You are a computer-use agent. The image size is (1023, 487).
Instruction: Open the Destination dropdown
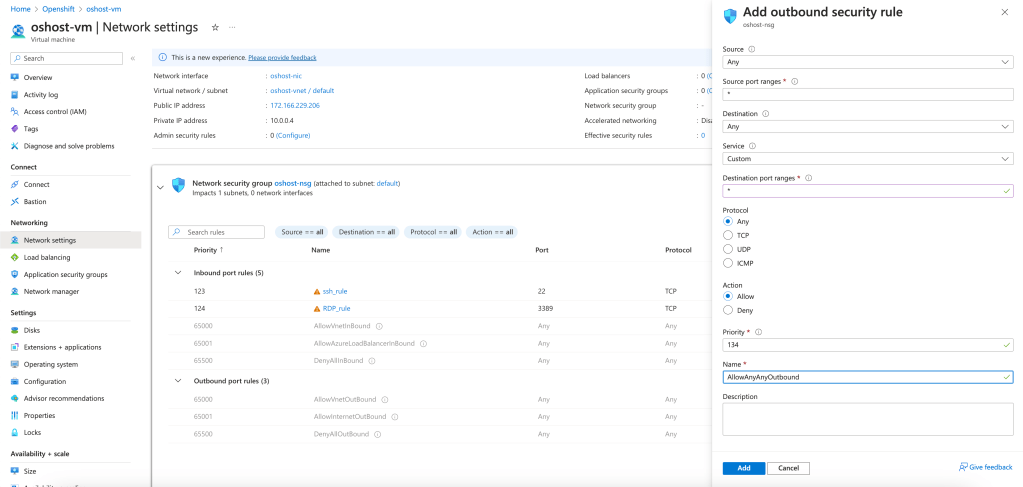click(868, 127)
